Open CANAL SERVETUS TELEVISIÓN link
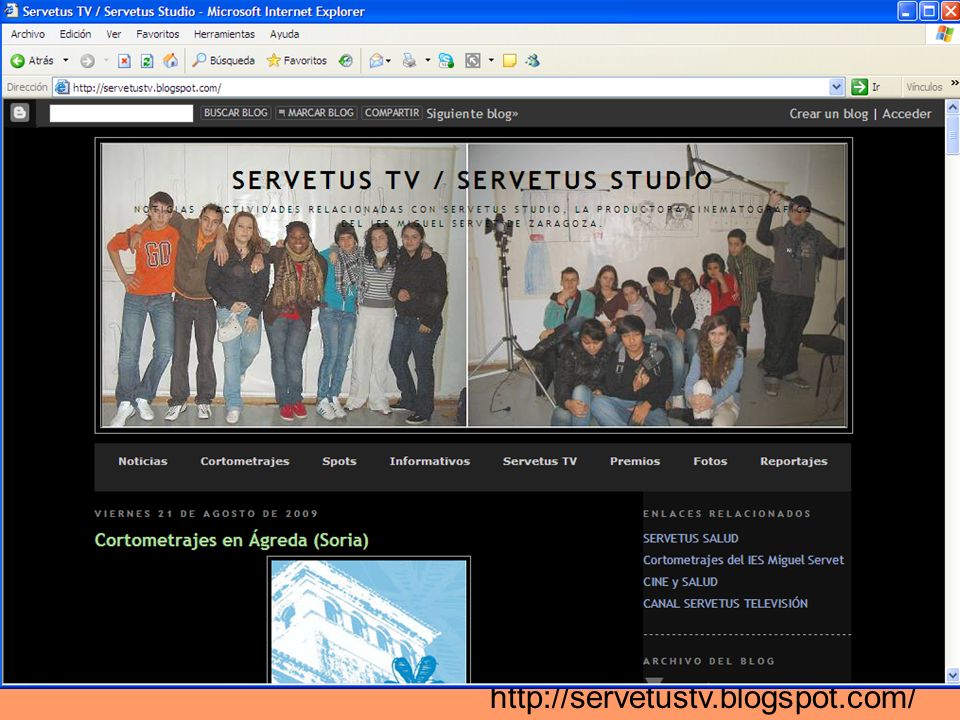960x720 pixels. pyautogui.click(x=726, y=604)
